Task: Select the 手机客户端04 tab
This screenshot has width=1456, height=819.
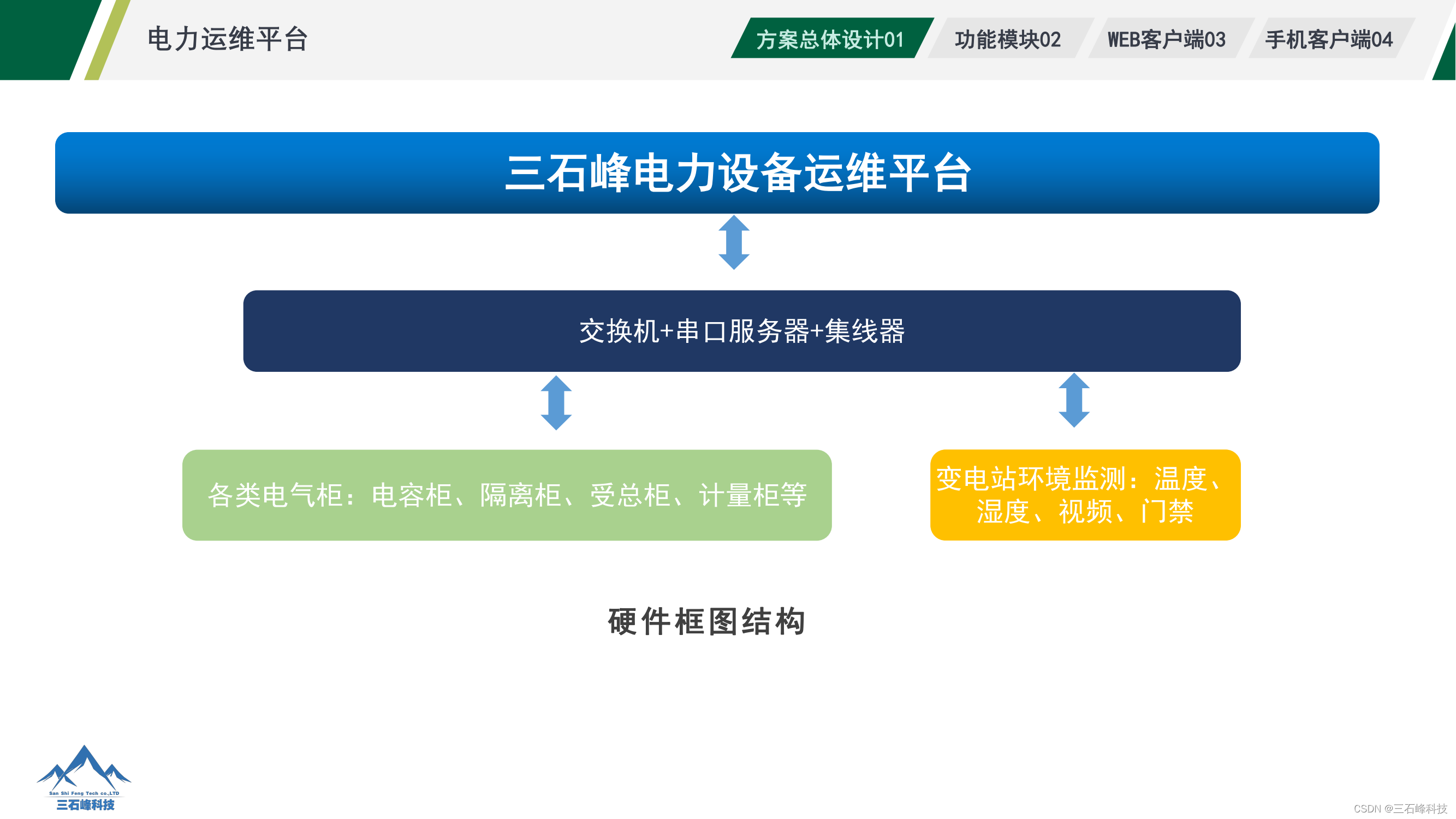Action: (1329, 39)
